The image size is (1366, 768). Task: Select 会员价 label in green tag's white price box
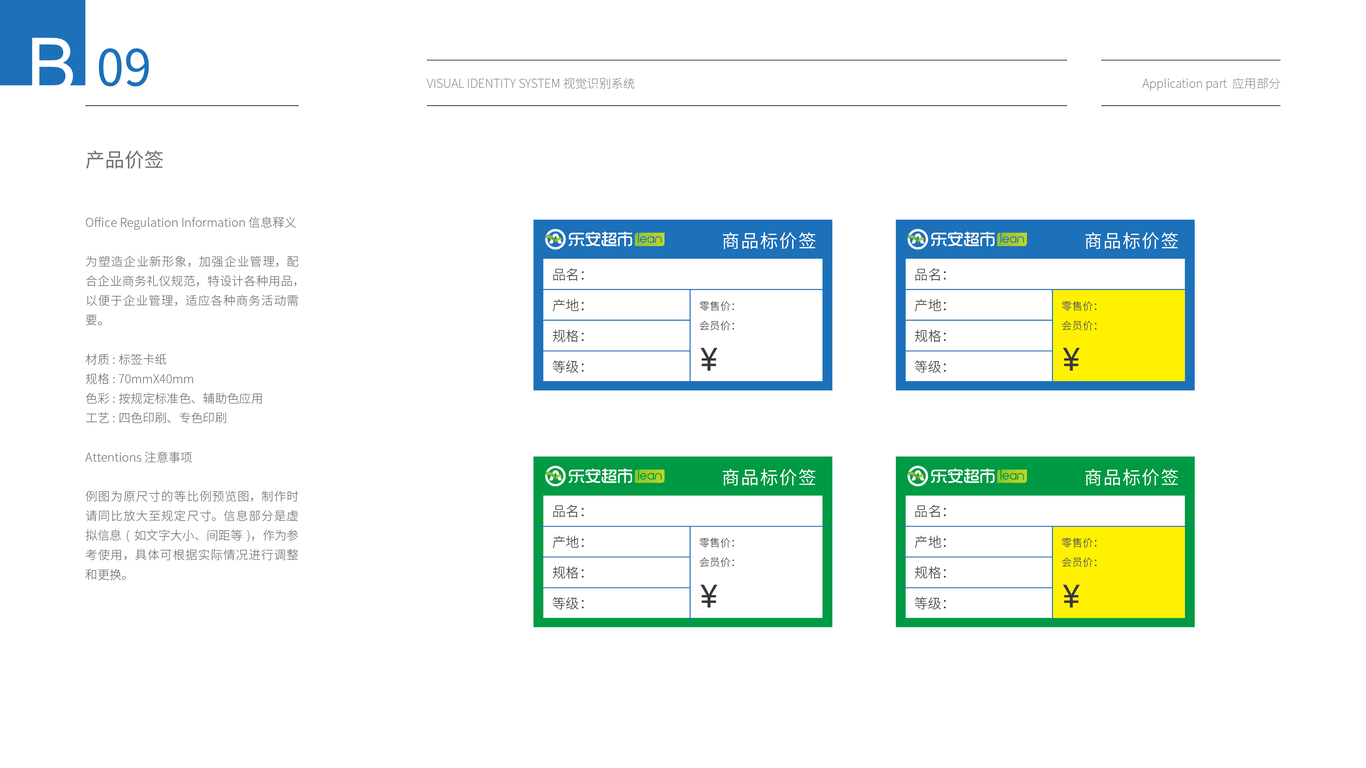pyautogui.click(x=716, y=563)
